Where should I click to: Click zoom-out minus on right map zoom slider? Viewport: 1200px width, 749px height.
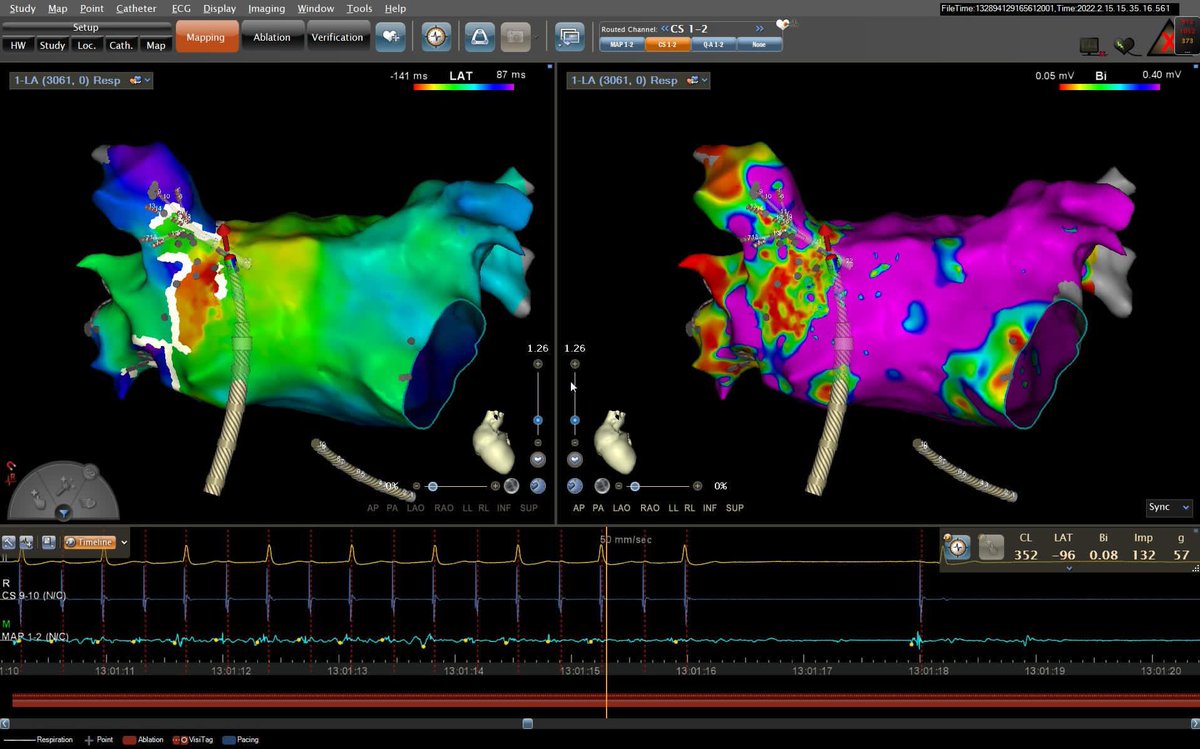pyautogui.click(x=575, y=443)
